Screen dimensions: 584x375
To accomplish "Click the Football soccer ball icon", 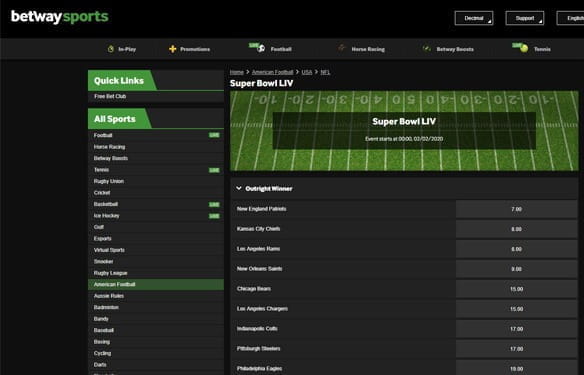I will pyautogui.click(x=260, y=48).
